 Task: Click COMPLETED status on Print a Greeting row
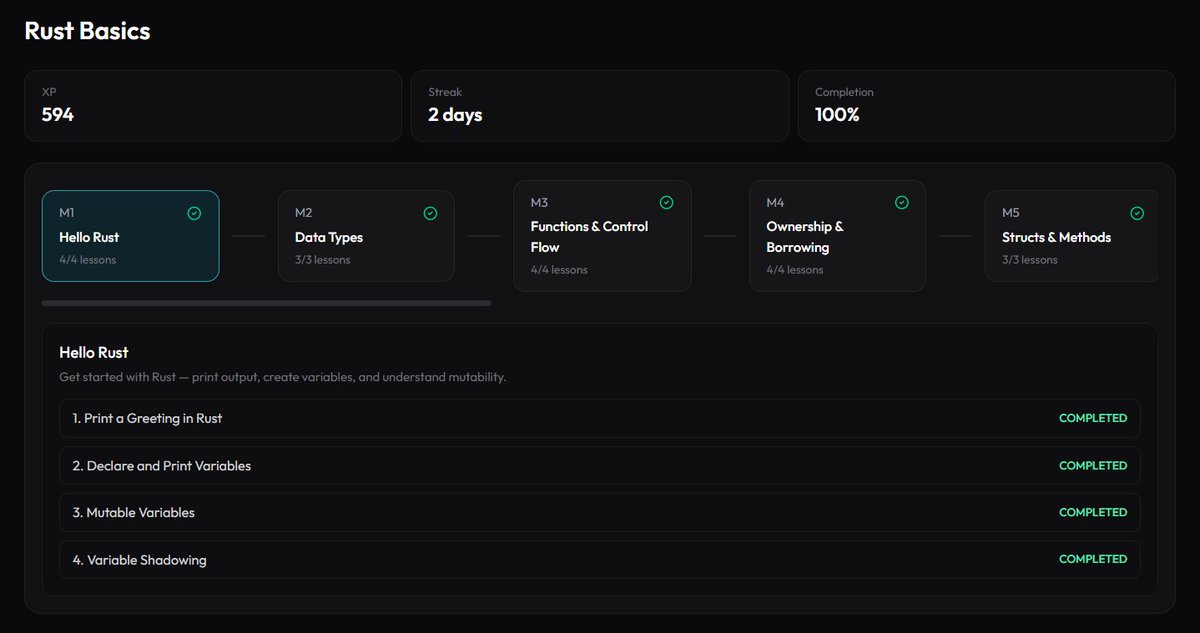[1093, 418]
